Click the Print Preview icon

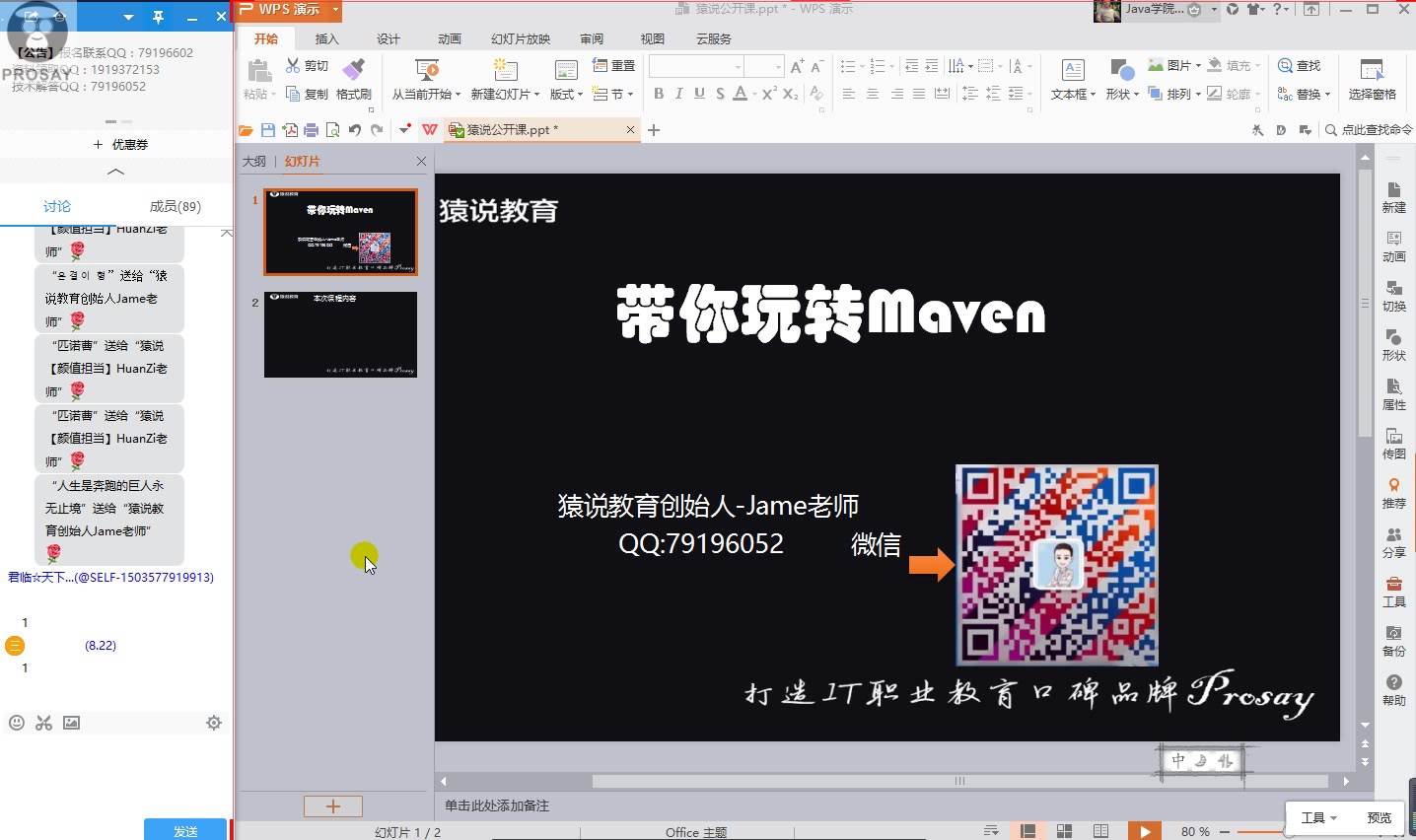tap(333, 130)
